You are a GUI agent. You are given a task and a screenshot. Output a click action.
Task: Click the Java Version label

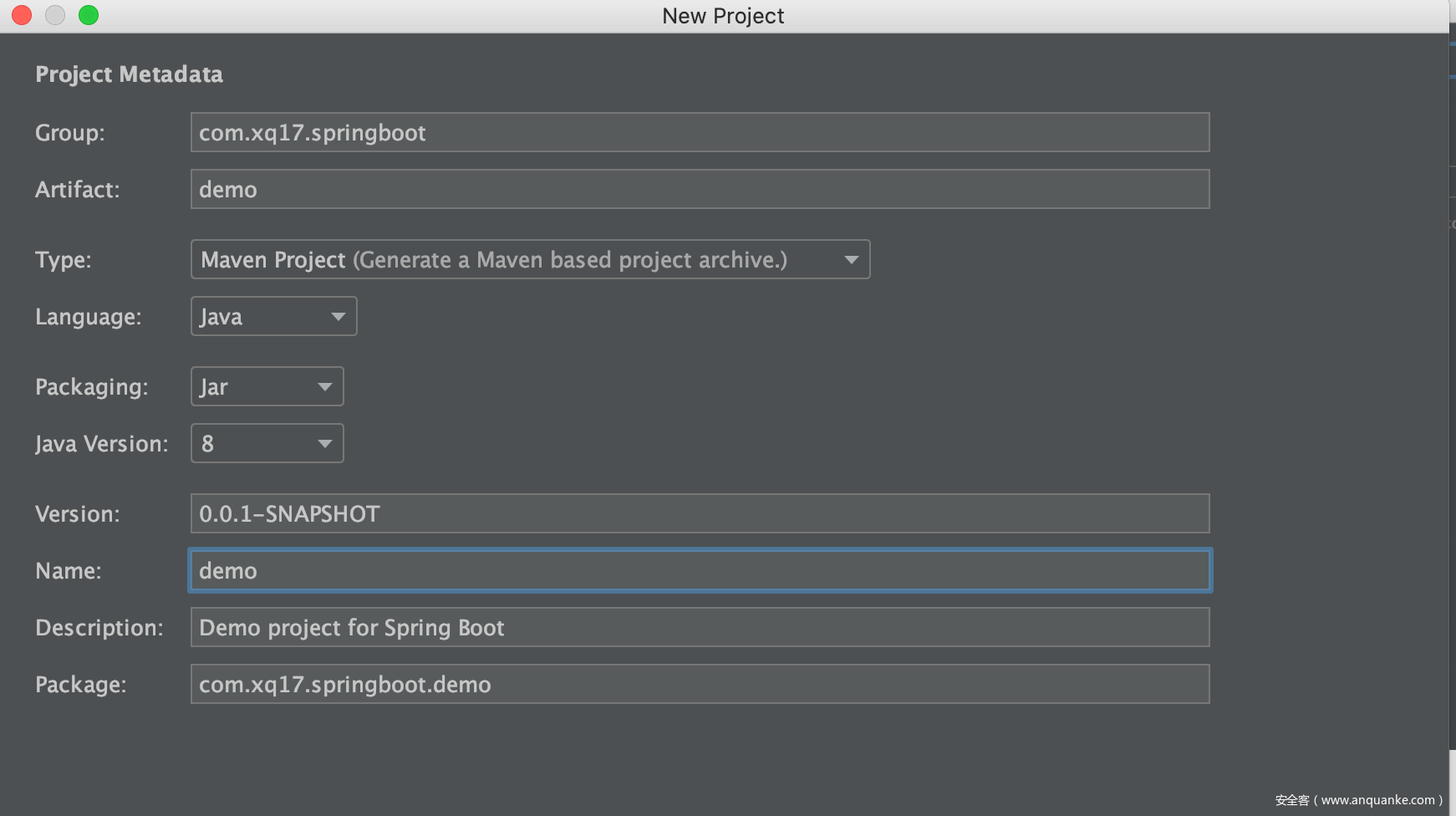(x=101, y=444)
